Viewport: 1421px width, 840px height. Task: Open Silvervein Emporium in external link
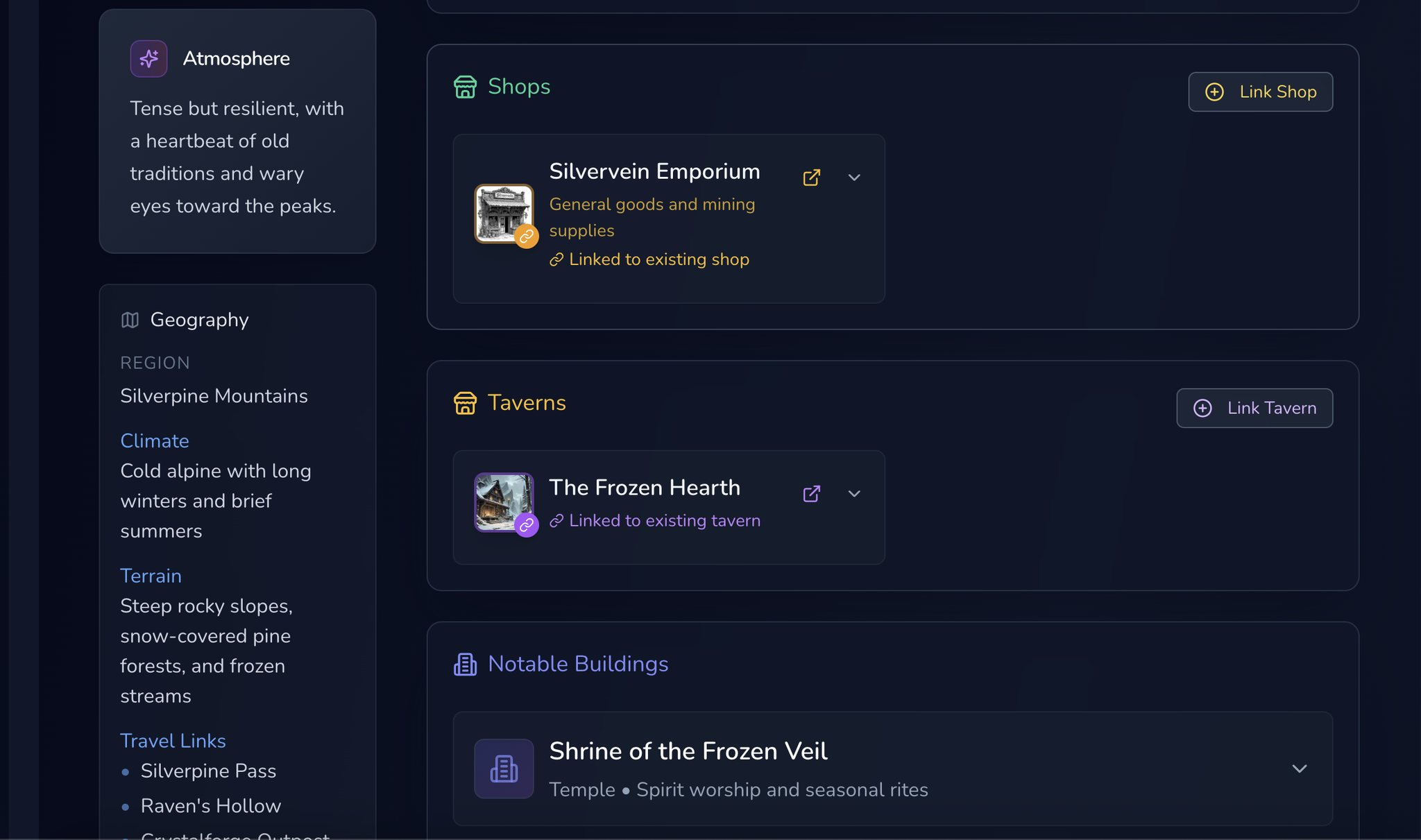(x=811, y=178)
